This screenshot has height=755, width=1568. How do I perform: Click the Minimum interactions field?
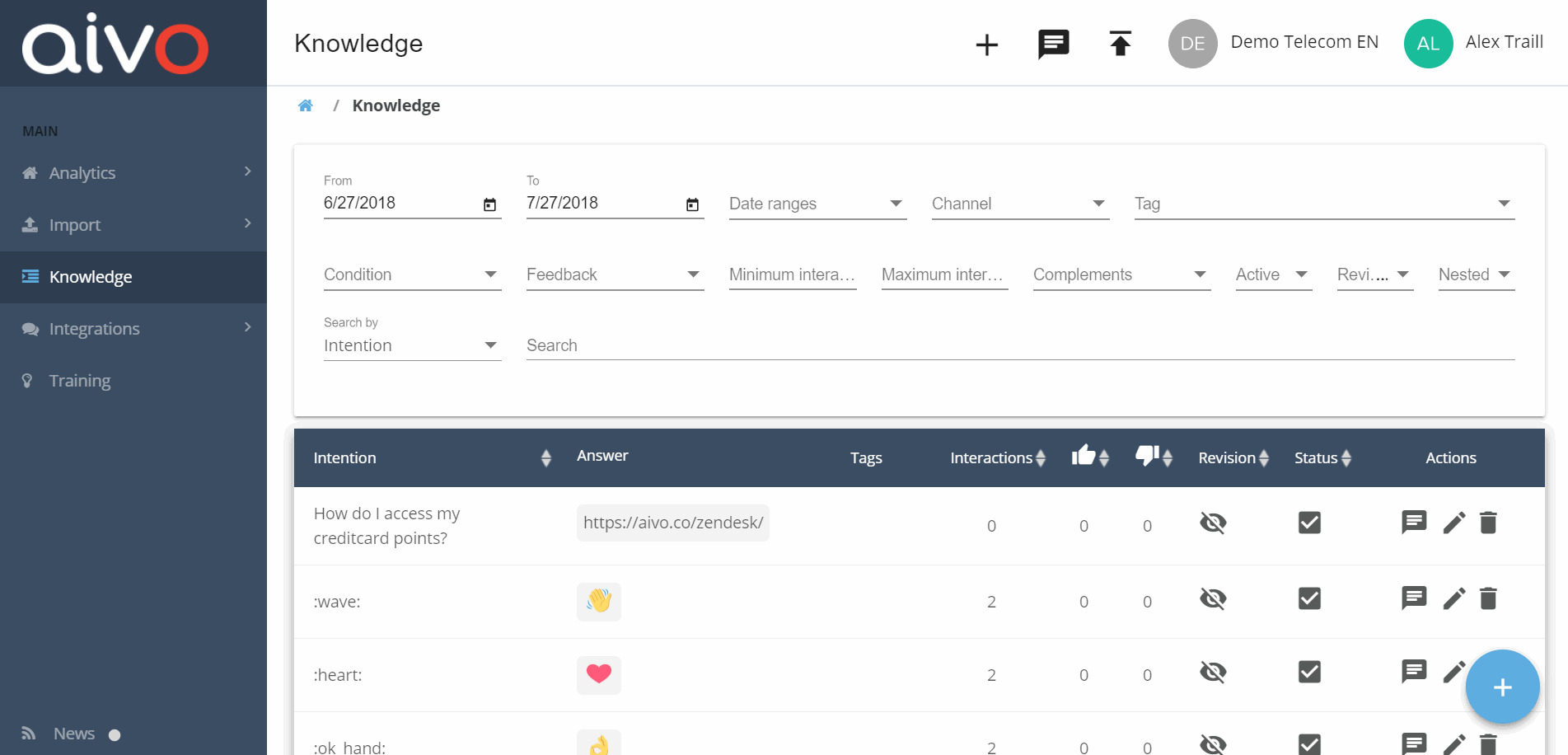793,274
